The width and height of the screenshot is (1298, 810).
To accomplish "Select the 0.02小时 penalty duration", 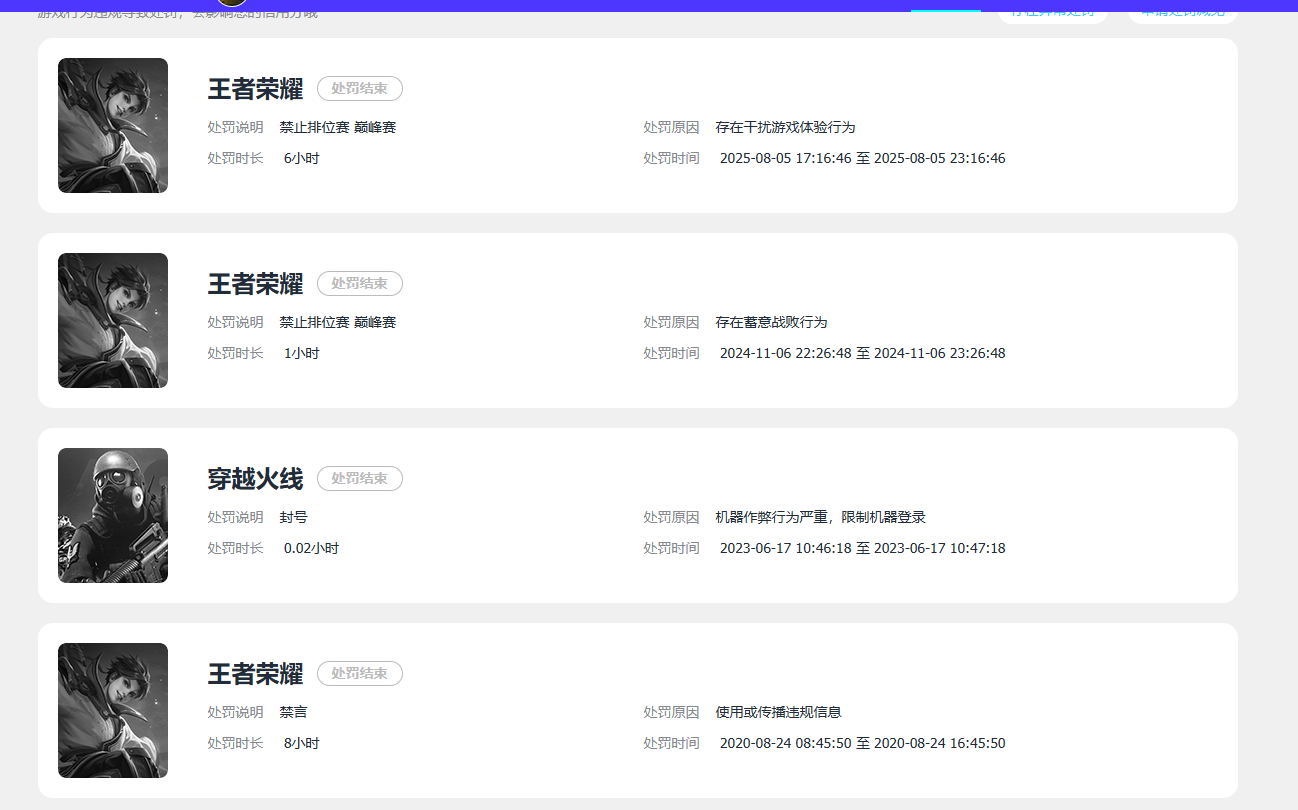I will pos(312,548).
